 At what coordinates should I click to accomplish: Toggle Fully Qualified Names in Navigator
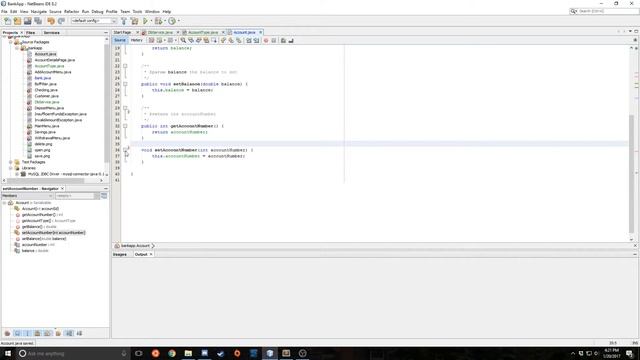click(x=58, y=333)
